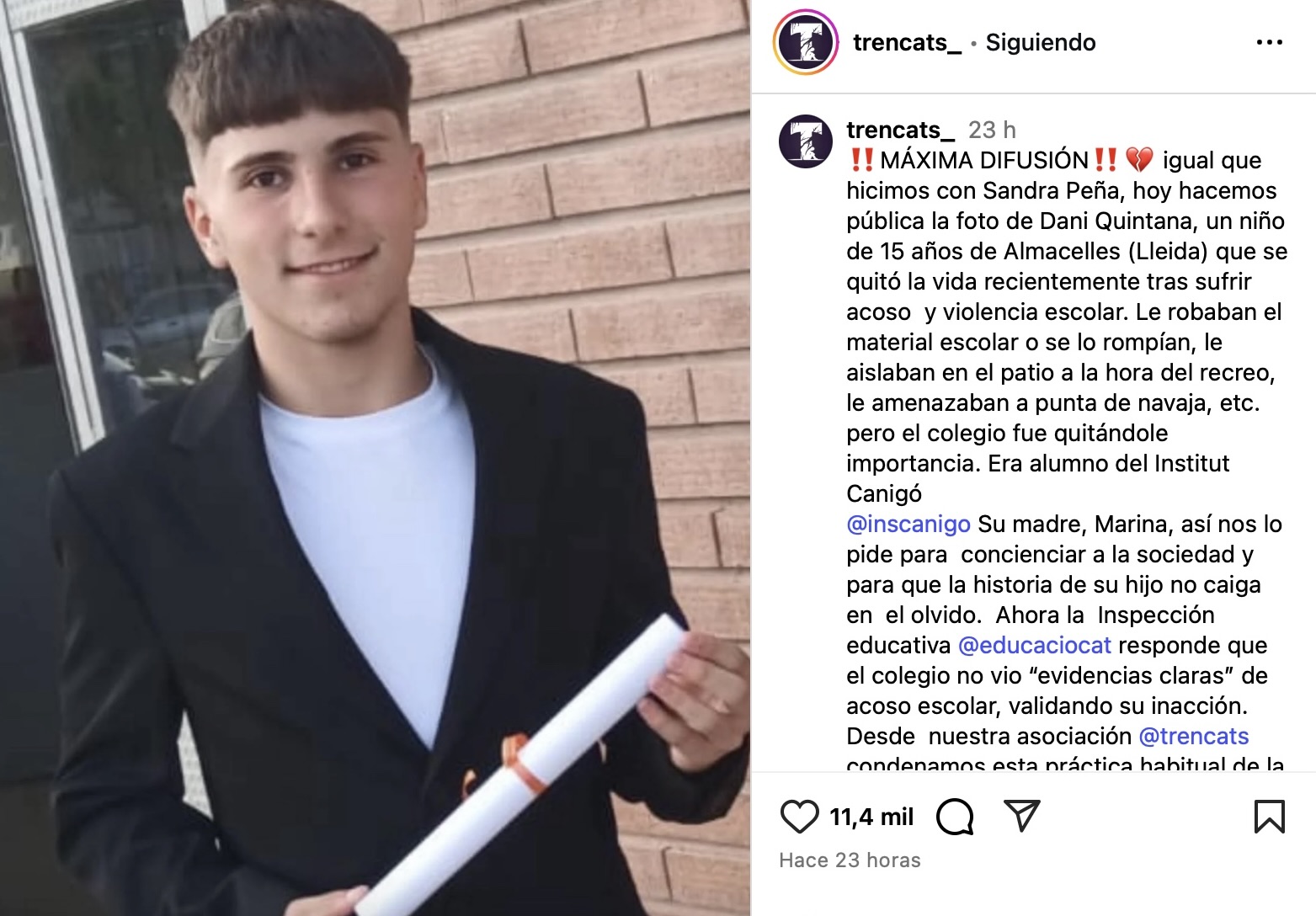1316x916 pixels.
Task: Open trencats_ story ring avatar in header
Action: [x=807, y=42]
